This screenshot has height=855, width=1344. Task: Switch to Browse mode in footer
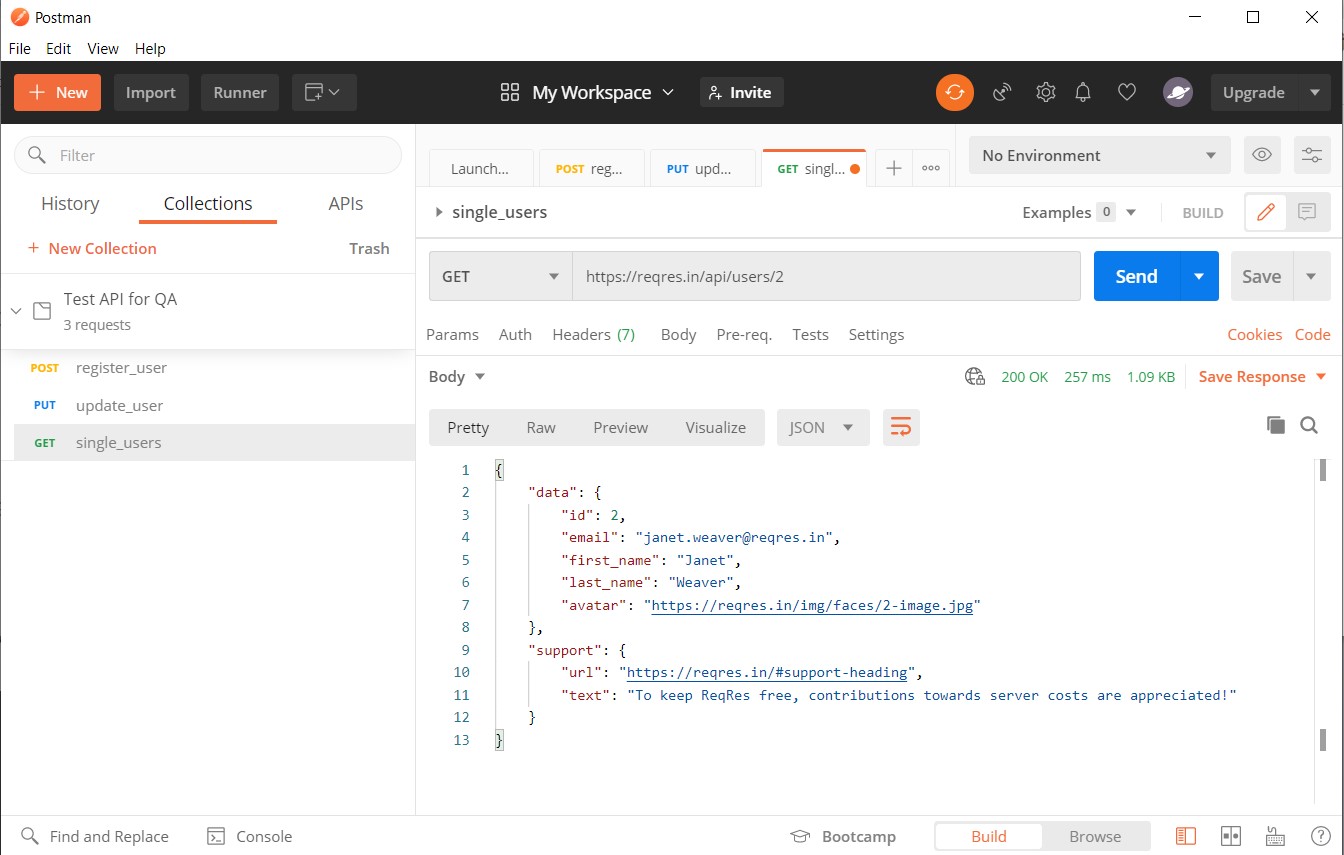[x=1095, y=836]
